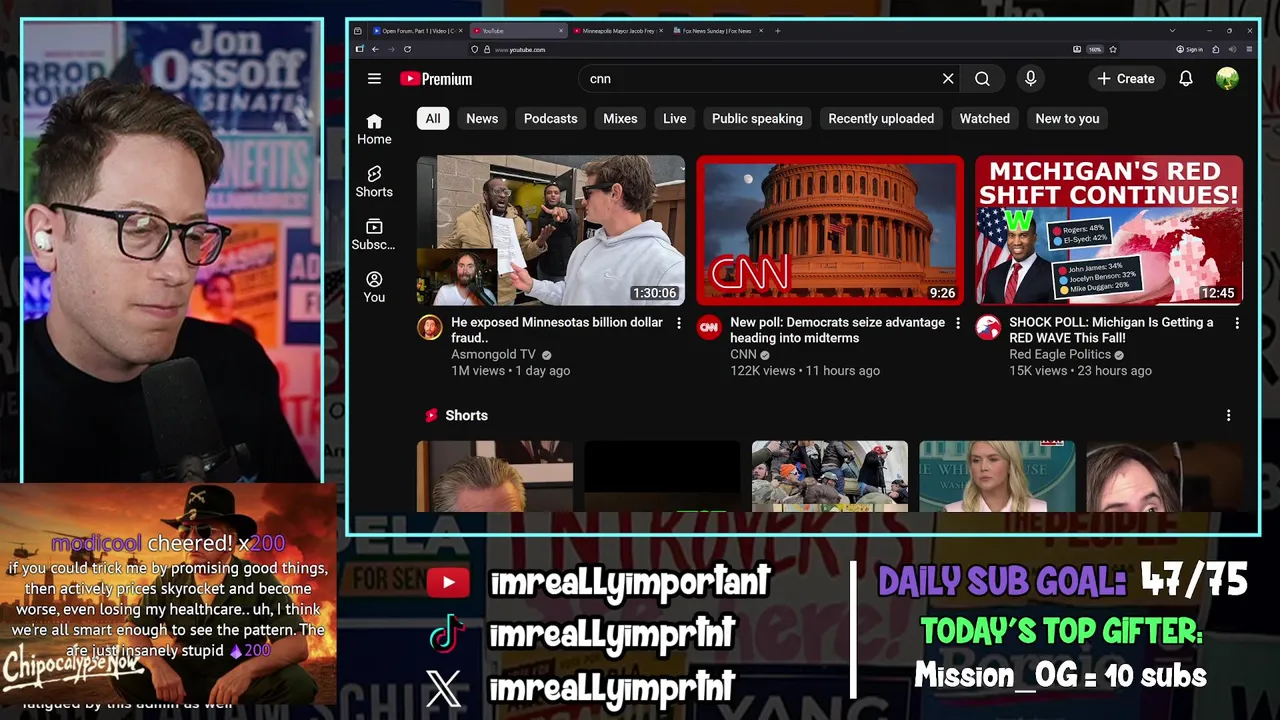1280x720 pixels.
Task: Select the All filter chip
Action: (433, 118)
